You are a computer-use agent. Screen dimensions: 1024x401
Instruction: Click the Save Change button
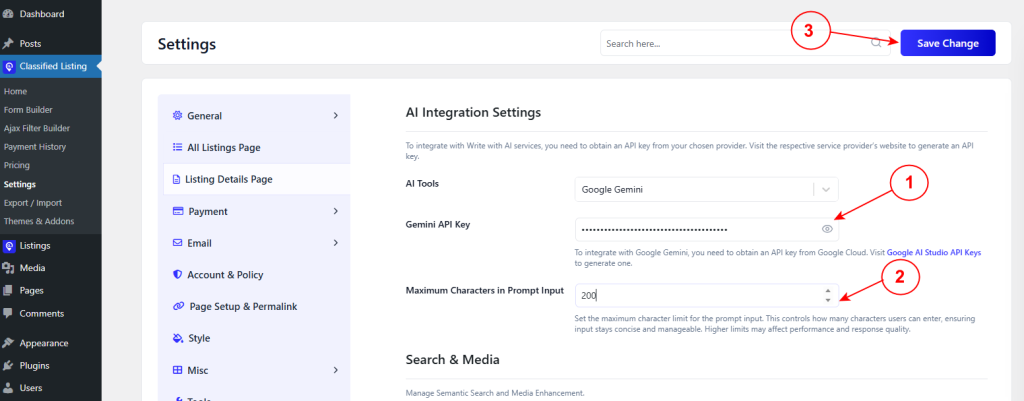[x=948, y=43]
